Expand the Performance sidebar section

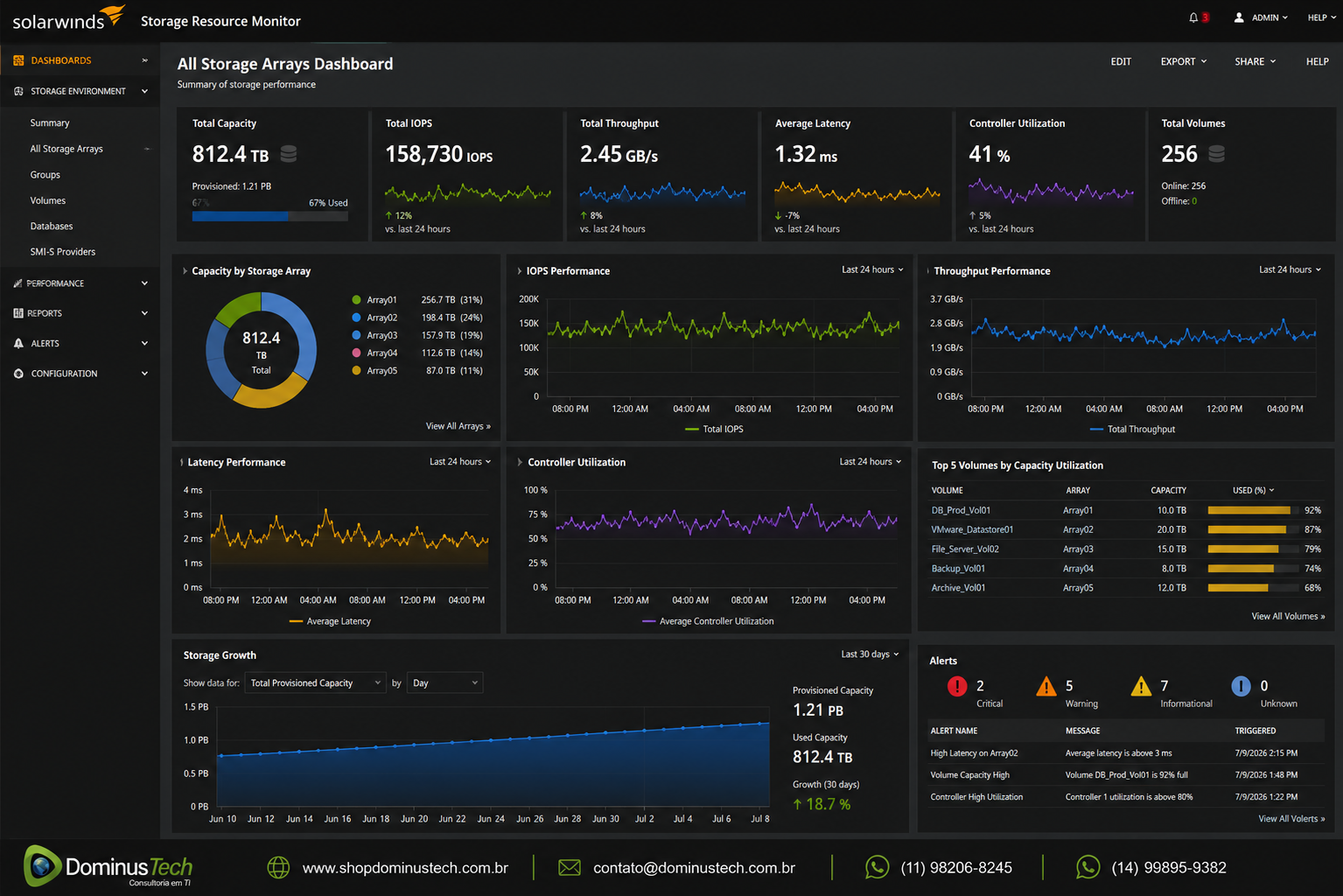click(x=80, y=283)
